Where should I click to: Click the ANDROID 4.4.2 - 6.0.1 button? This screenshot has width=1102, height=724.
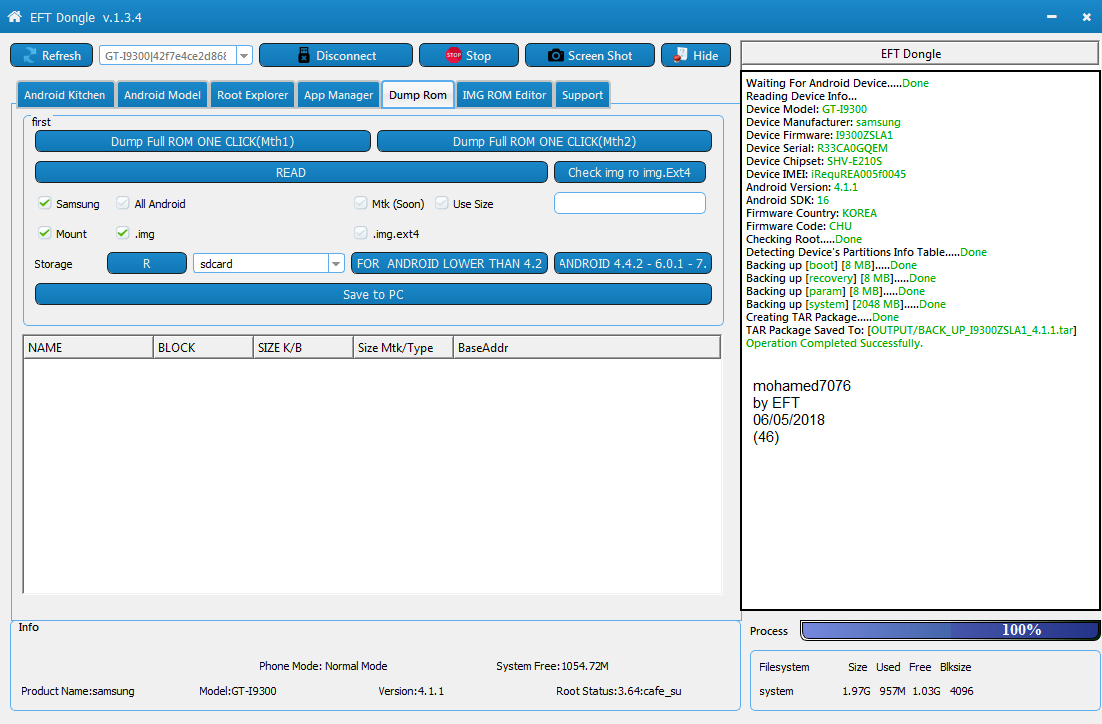pos(633,264)
